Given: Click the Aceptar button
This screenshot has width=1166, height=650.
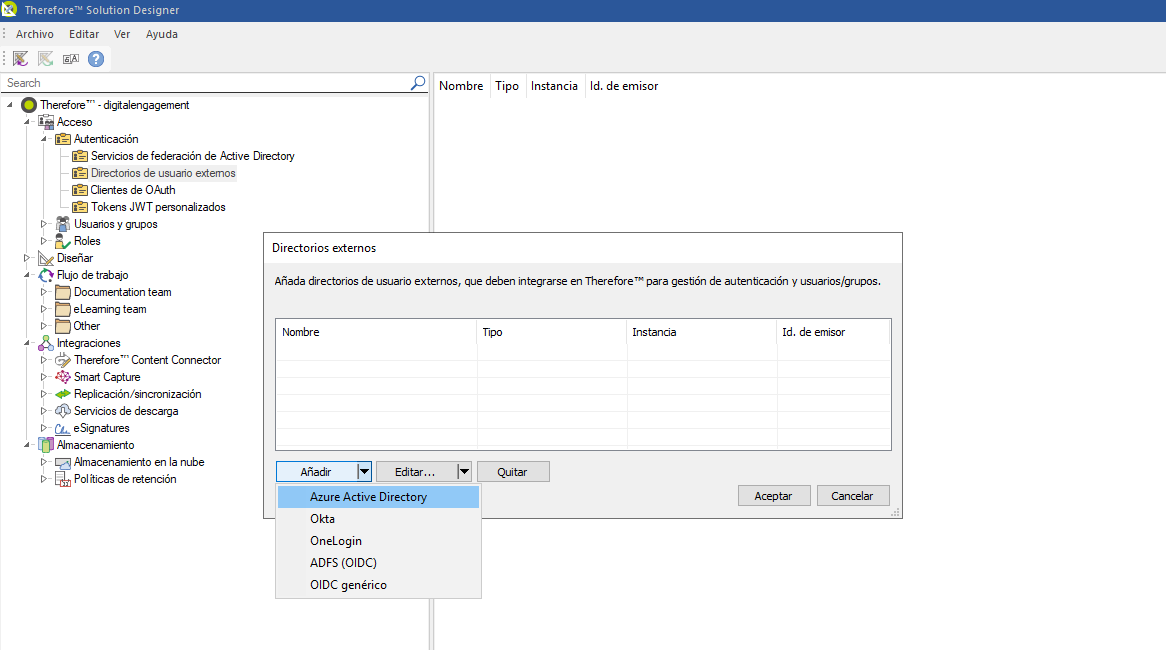Looking at the screenshot, I should (x=774, y=495).
